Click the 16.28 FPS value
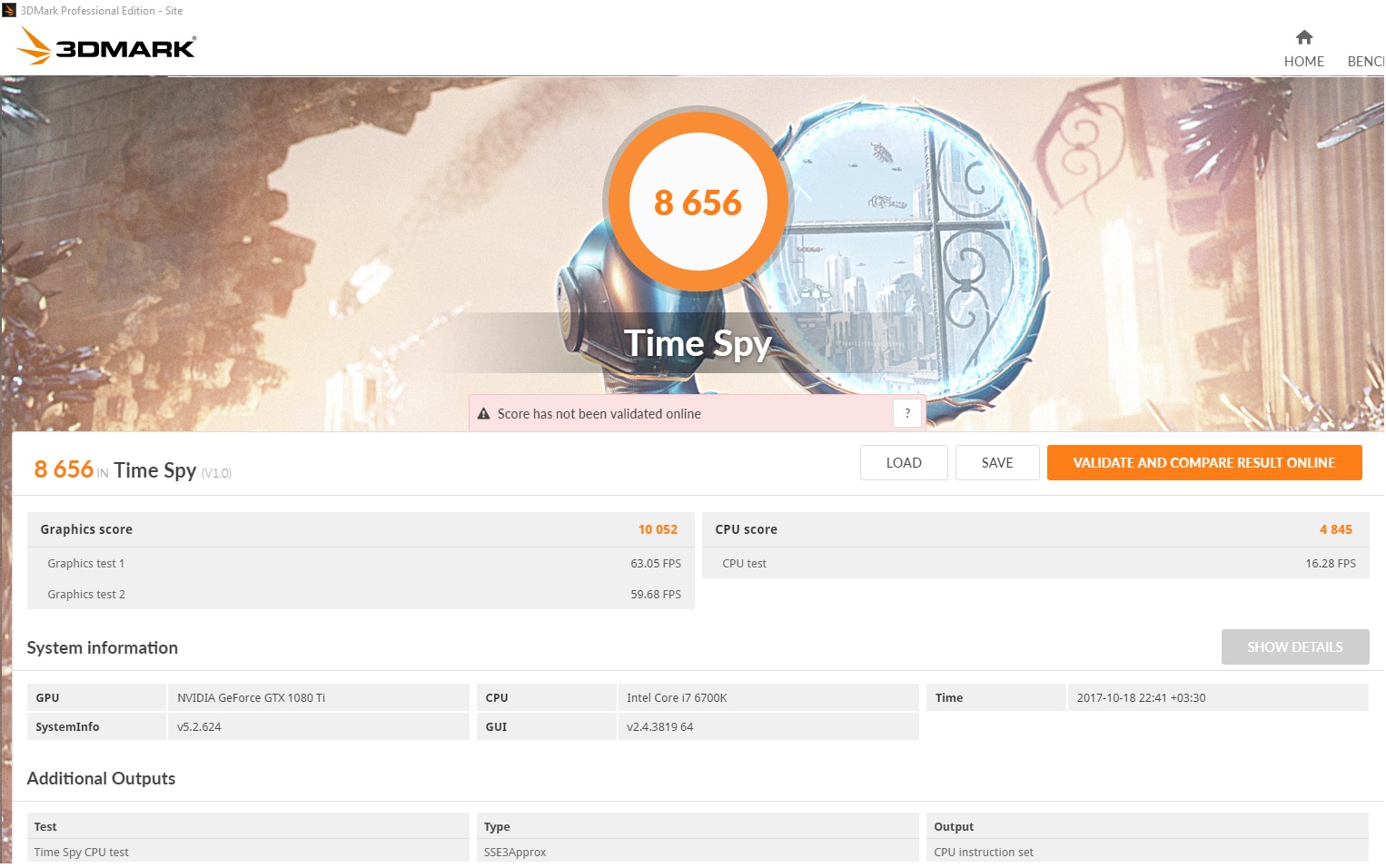1386x868 pixels. click(x=1331, y=564)
